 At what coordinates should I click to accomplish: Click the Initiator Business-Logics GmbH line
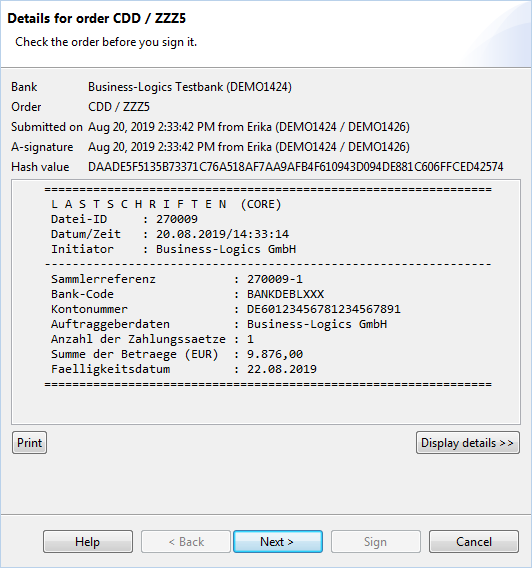click(x=173, y=249)
